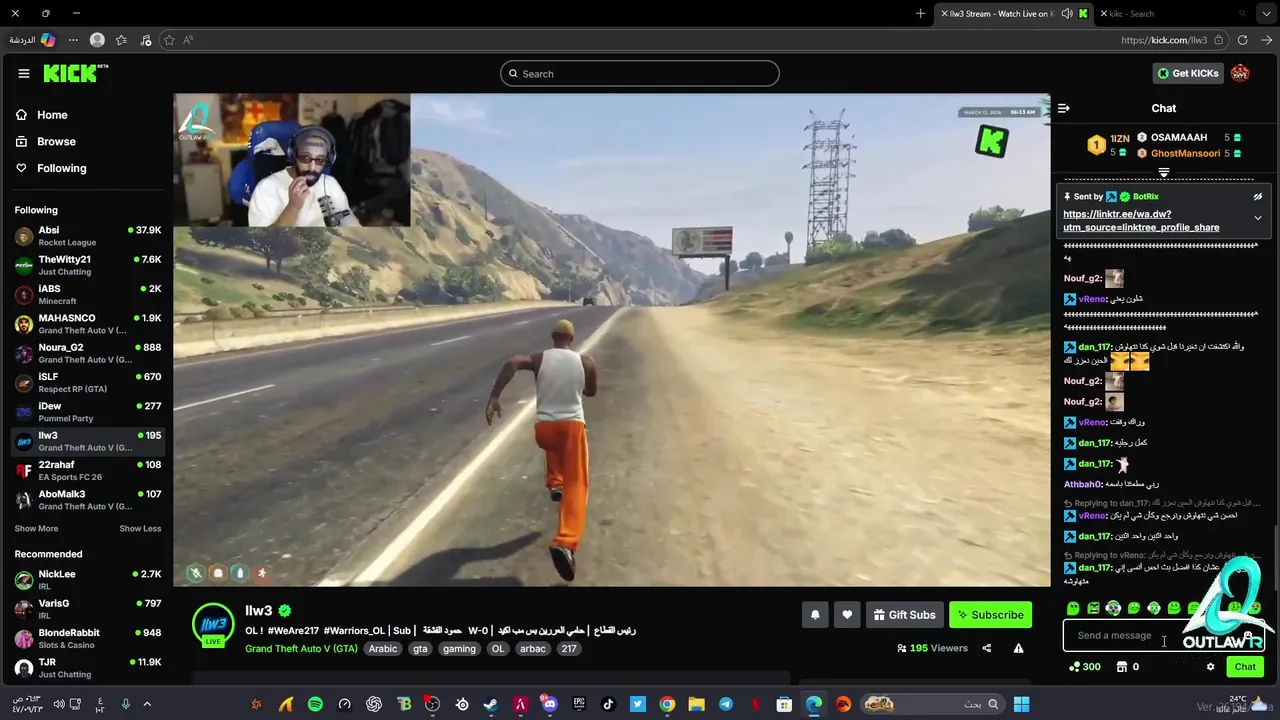
Task: Open Spotify from the taskbar
Action: tap(315, 704)
